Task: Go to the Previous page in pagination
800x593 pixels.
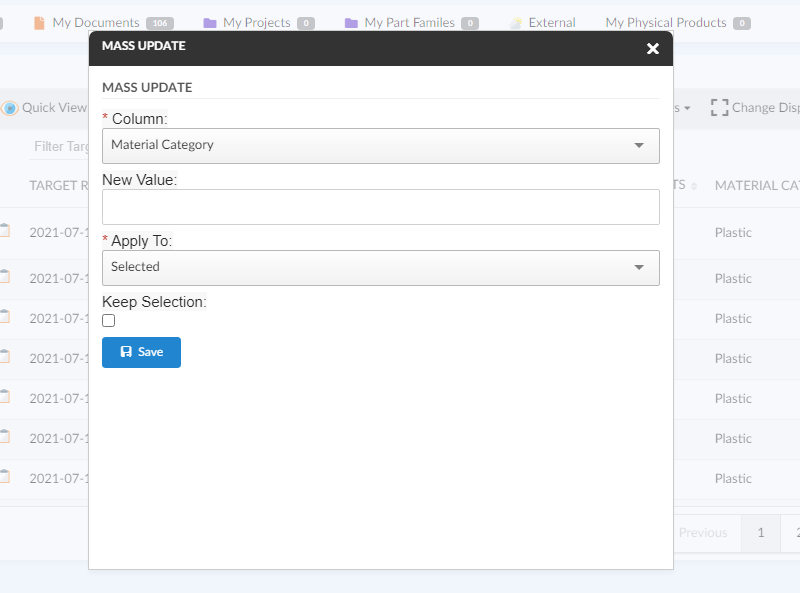Action: pyautogui.click(x=703, y=533)
